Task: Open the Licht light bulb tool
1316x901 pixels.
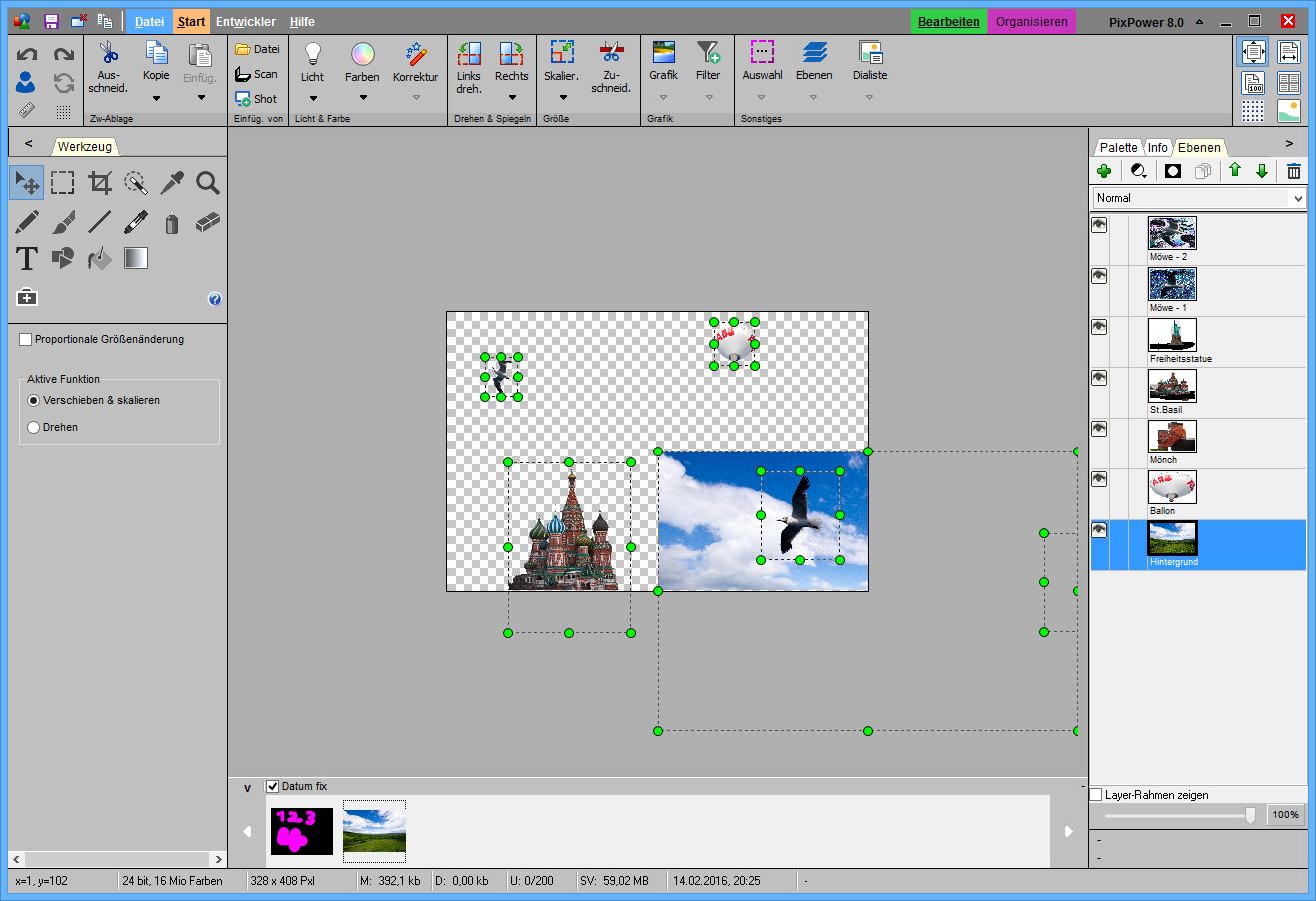Action: [313, 53]
